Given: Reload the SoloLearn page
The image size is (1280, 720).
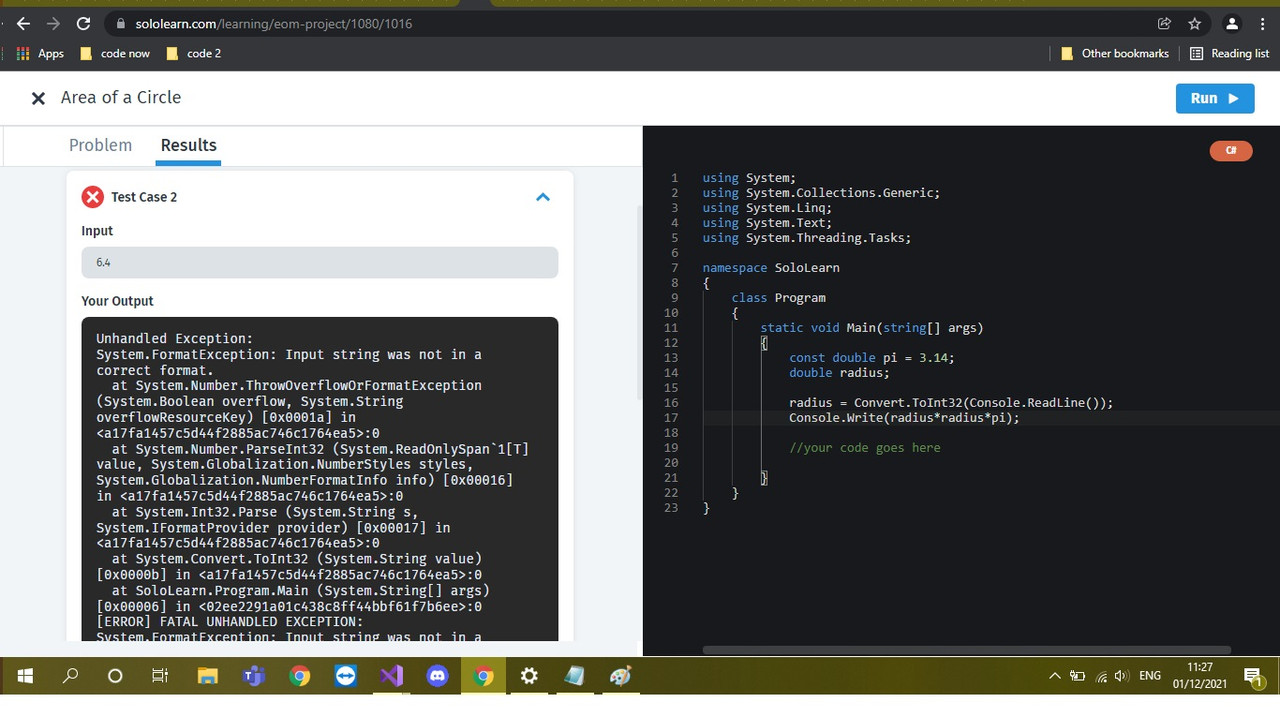Looking at the screenshot, I should 83,23.
